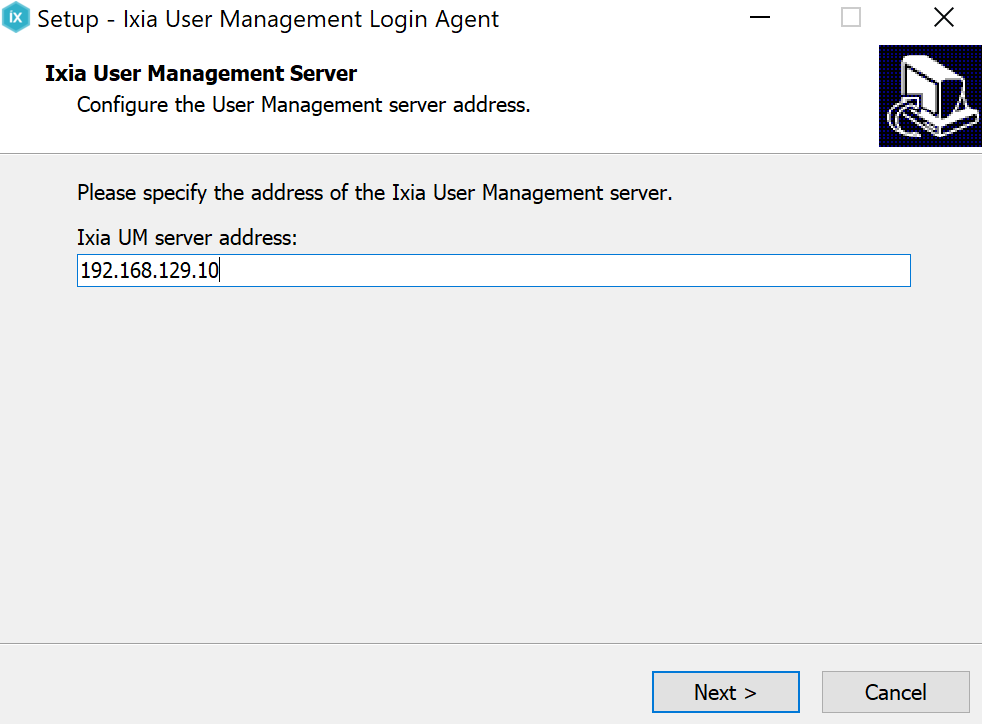The image size is (982, 724).
Task: Select the bold "Ixia User Management Server" heading
Action: click(x=201, y=73)
